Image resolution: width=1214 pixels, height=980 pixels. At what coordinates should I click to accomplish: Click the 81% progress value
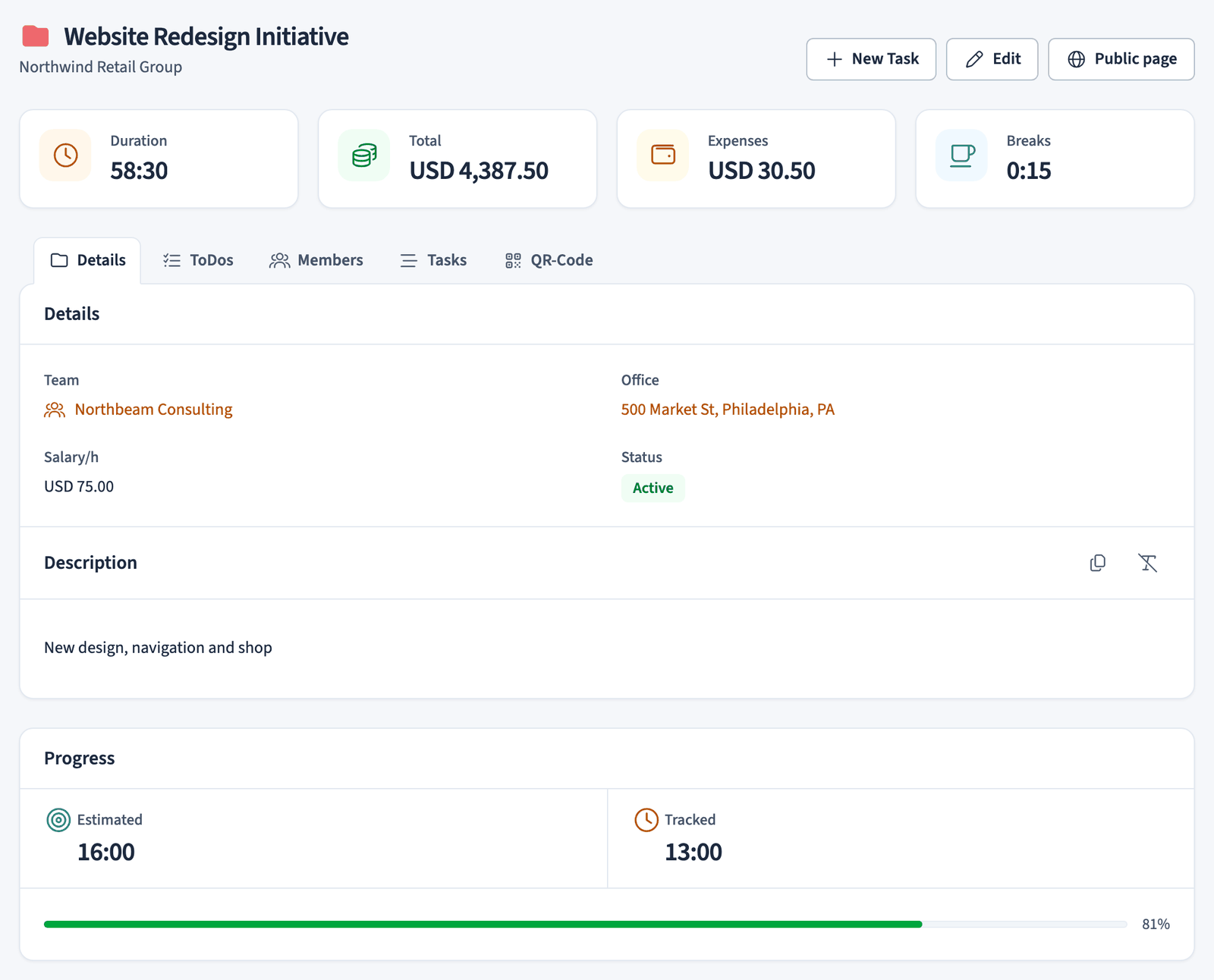click(x=1156, y=924)
